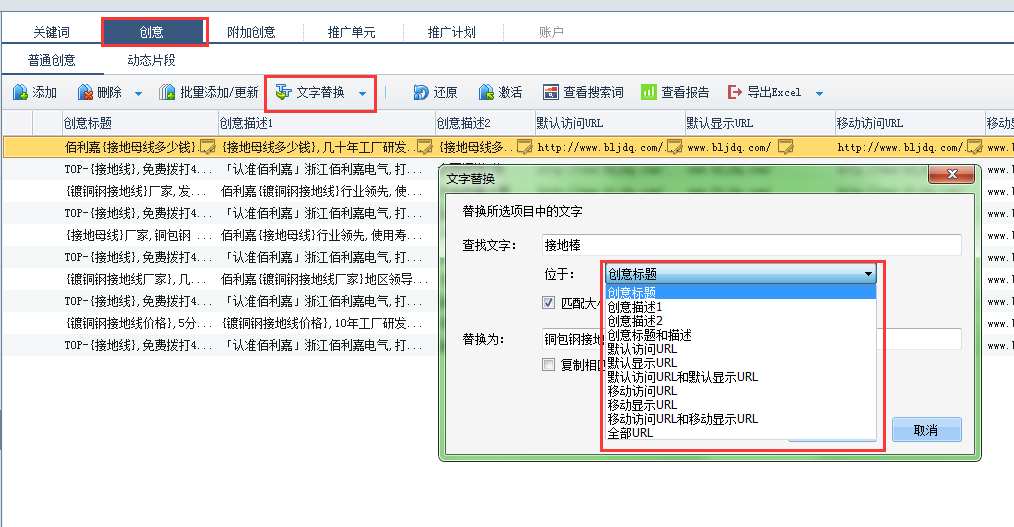Choose 创意描述1 in dropdown list
Viewport: 1014px width, 527px height.
pos(740,307)
